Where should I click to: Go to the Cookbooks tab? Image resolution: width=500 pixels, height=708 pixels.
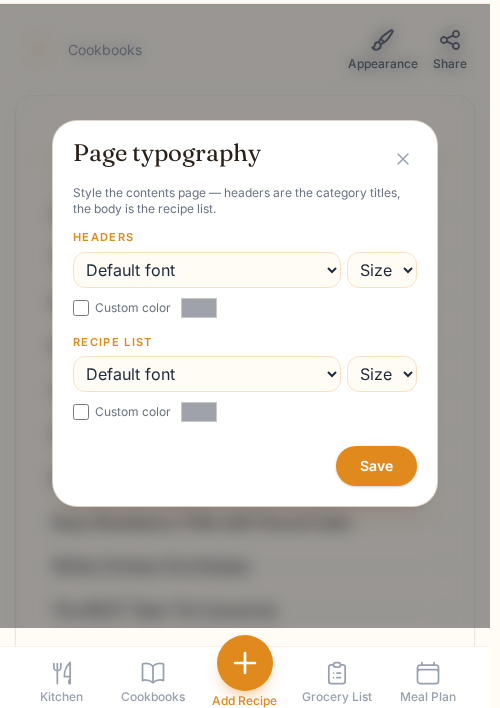pos(153,681)
